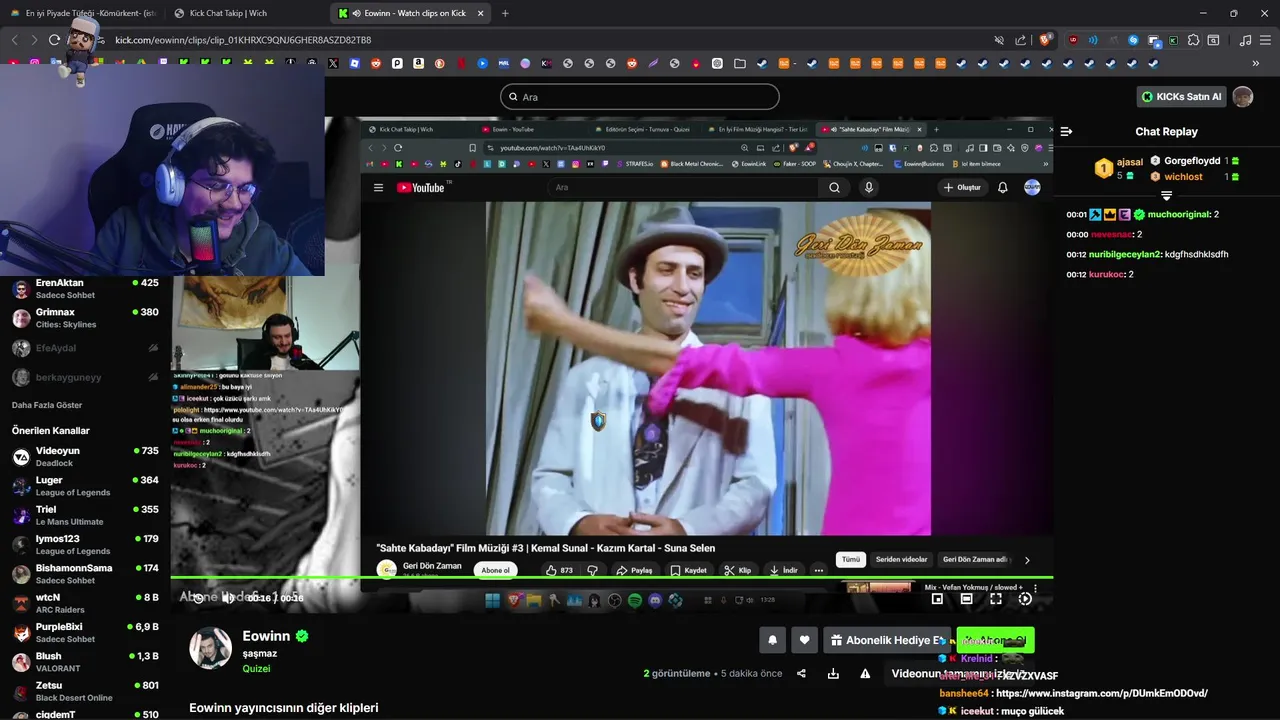Click wichlost in gifter leaderboard

click(1194, 176)
